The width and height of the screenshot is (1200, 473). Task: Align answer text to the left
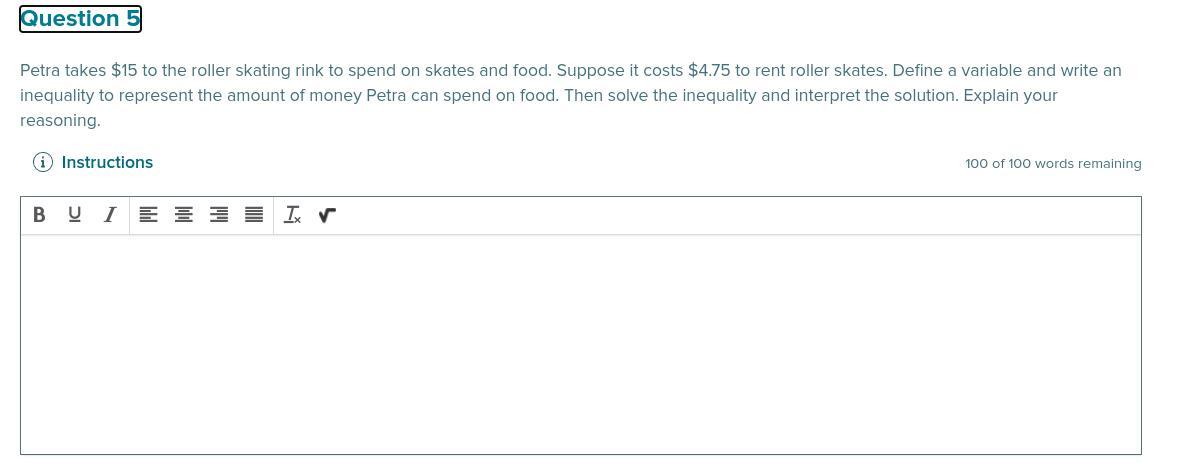[x=148, y=214]
